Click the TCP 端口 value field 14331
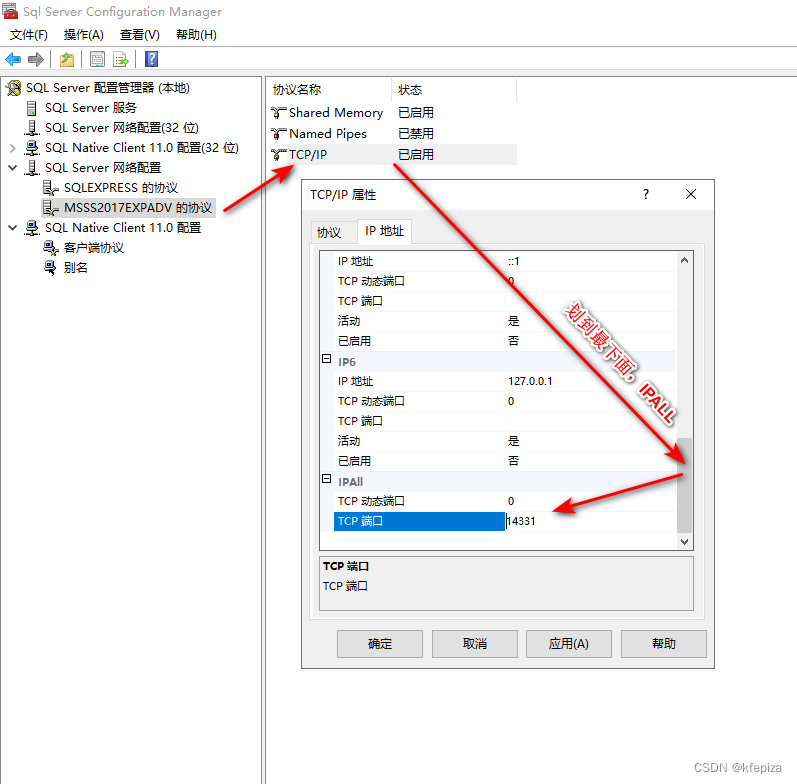Viewport: 797px width, 784px height. [x=591, y=521]
